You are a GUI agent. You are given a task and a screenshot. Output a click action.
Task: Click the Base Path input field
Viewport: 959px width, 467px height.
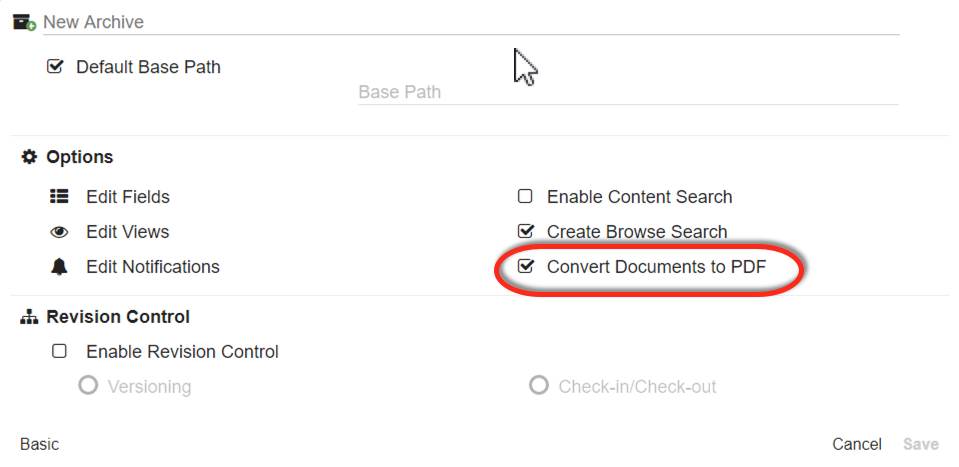[628, 92]
